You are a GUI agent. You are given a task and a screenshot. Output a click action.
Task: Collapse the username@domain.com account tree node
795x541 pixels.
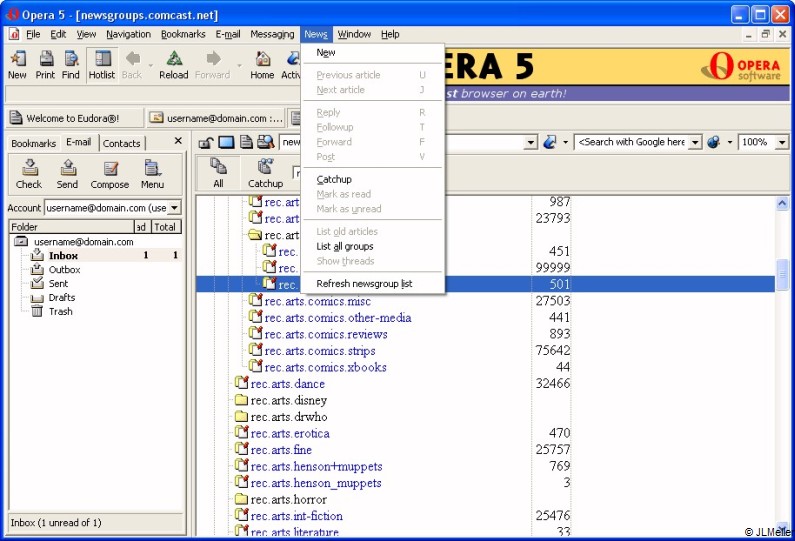pyautogui.click(x=21, y=241)
